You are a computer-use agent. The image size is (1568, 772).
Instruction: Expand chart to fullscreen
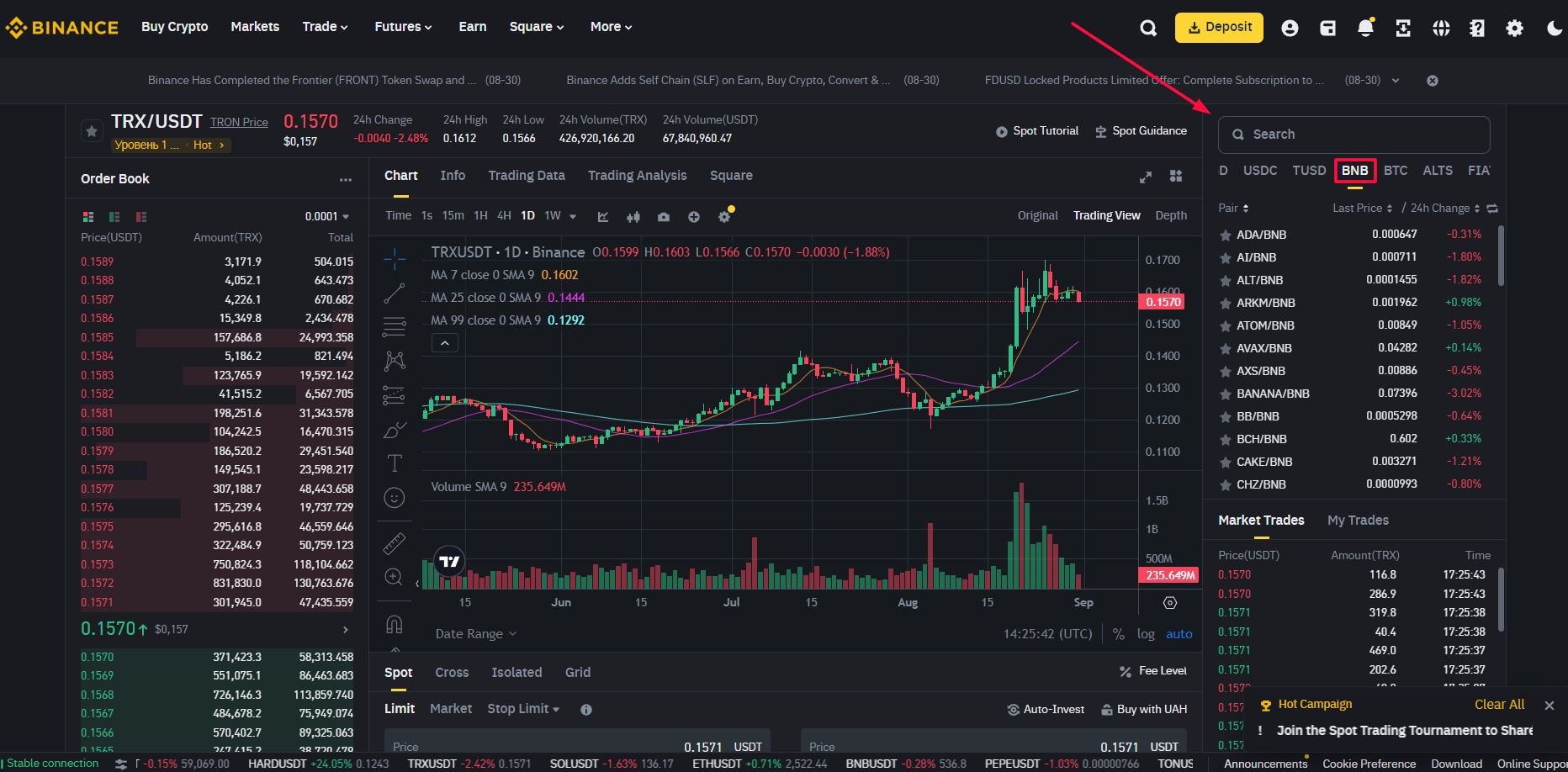coord(1145,177)
